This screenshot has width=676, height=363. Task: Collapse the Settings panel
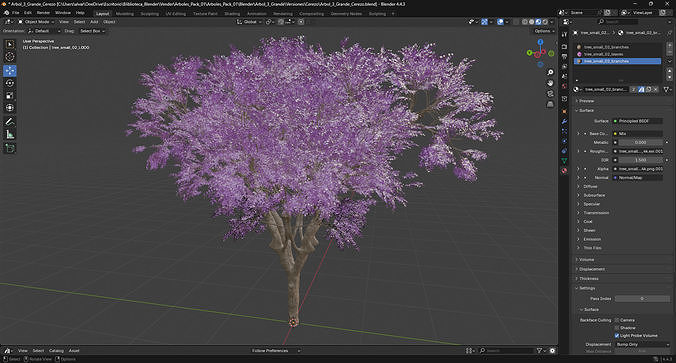(x=587, y=288)
